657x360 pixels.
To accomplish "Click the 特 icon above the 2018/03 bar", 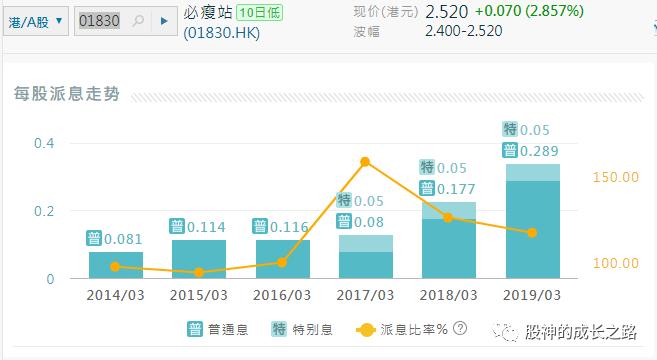I will coord(427,167).
